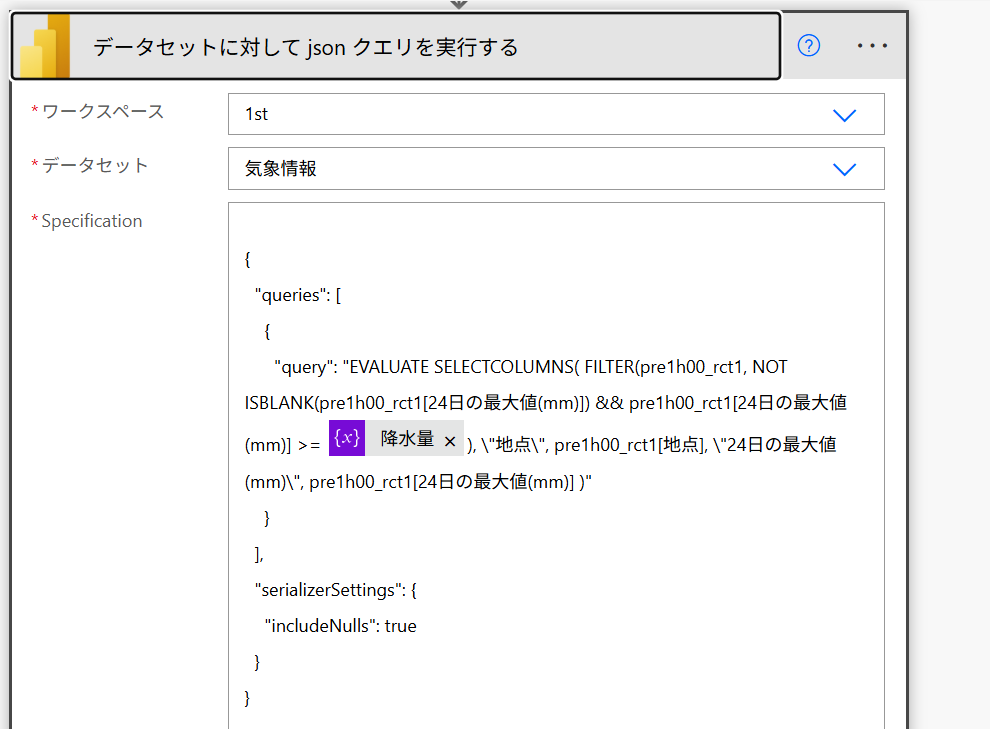Click the ISBLANK(pre1h00_rct1 line of the query

(546, 403)
